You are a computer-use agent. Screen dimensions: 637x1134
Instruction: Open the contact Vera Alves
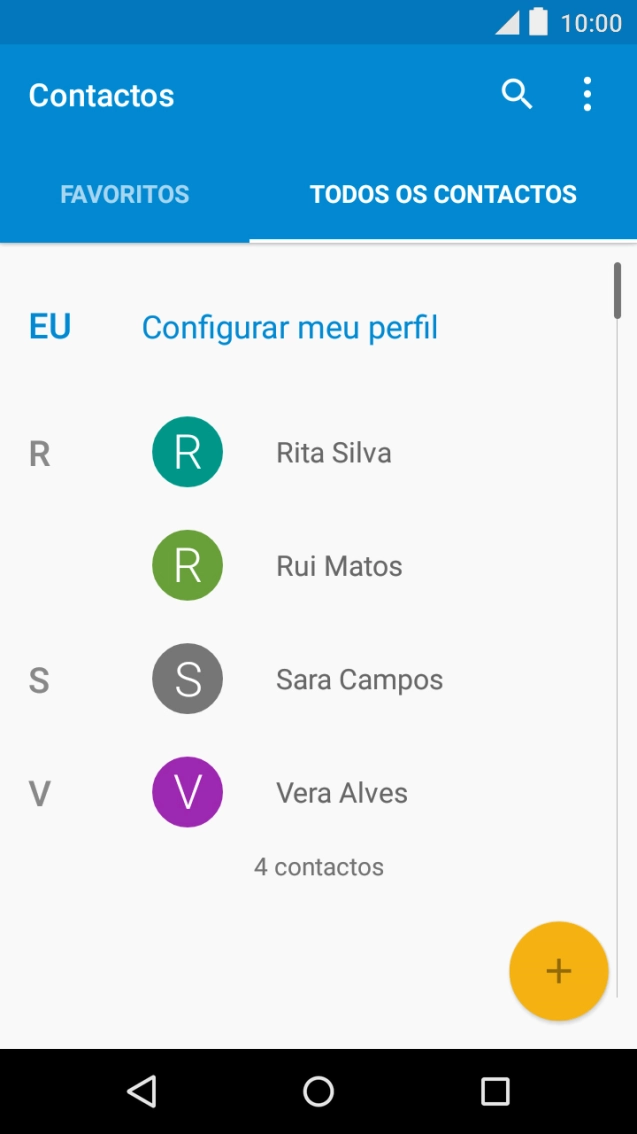pos(342,792)
